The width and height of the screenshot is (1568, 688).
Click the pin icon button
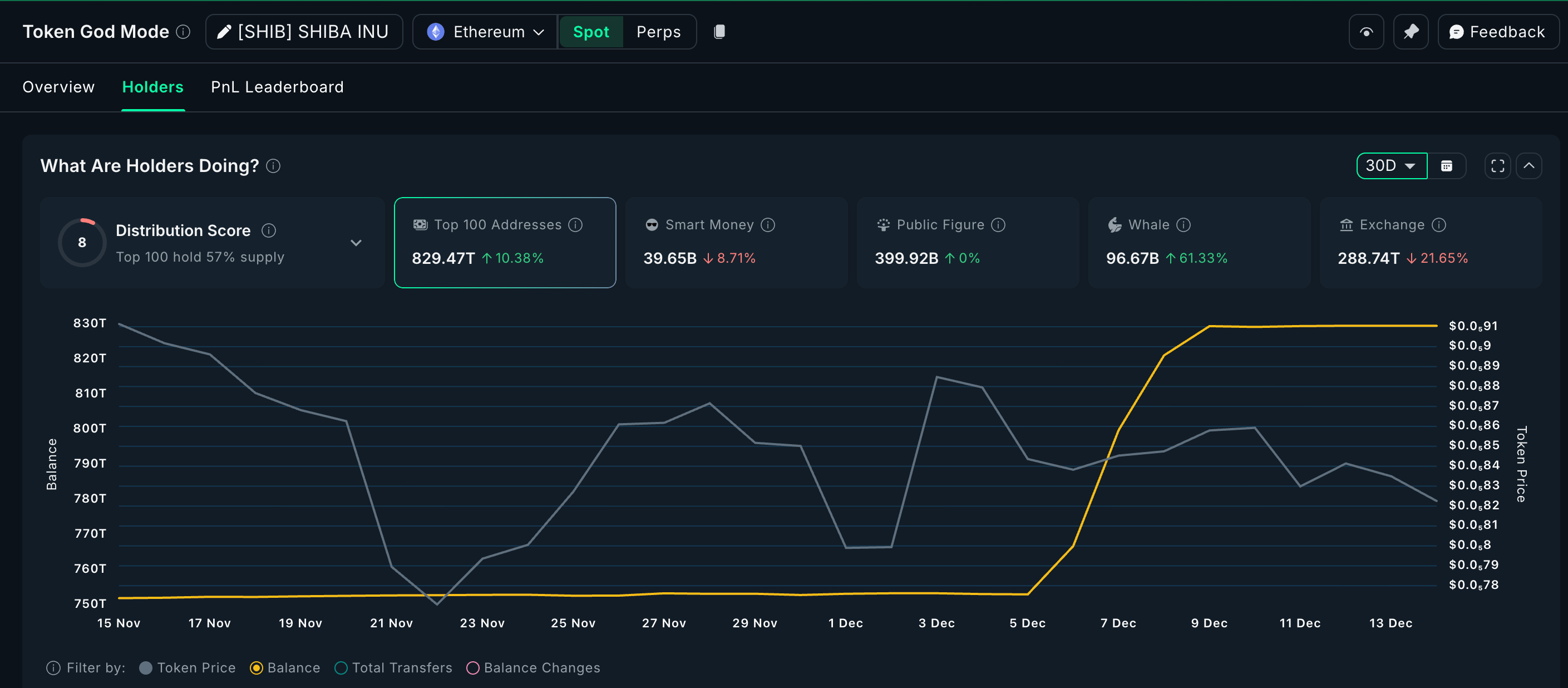[x=1411, y=32]
